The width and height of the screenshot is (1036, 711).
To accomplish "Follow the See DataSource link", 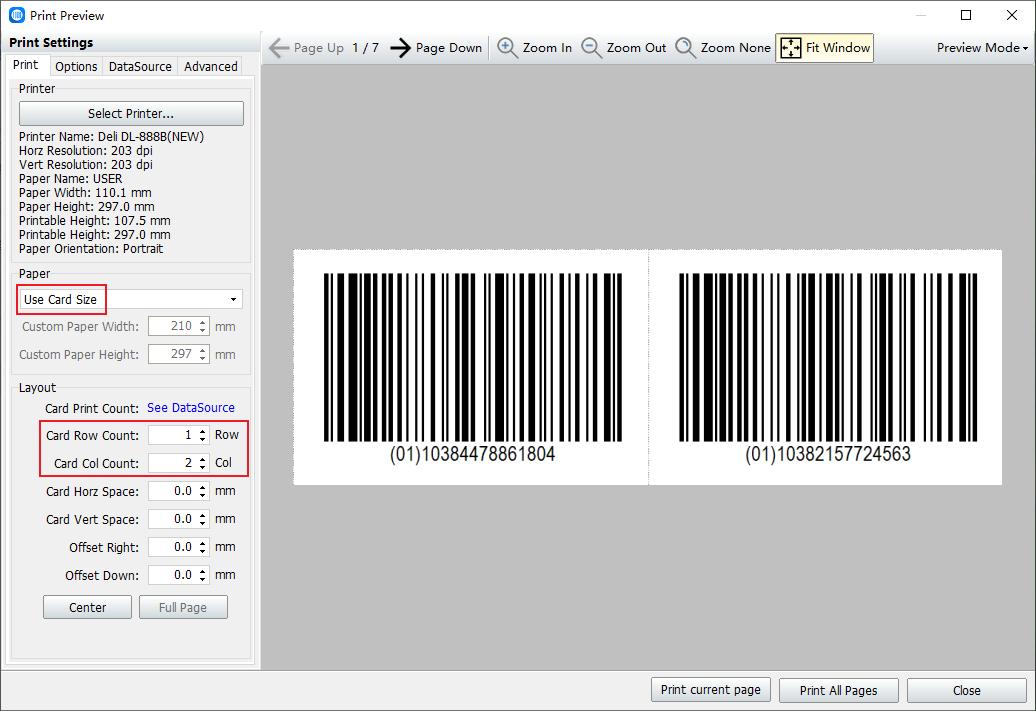I will (191, 408).
